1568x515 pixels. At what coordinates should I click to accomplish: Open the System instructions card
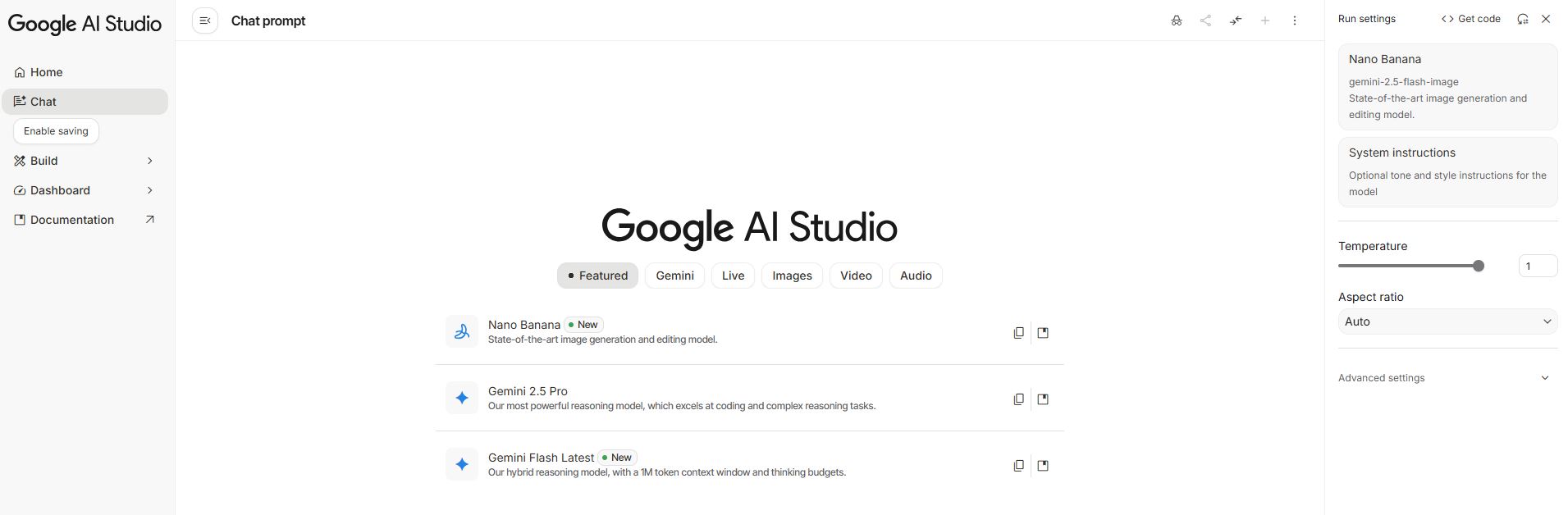1447,172
